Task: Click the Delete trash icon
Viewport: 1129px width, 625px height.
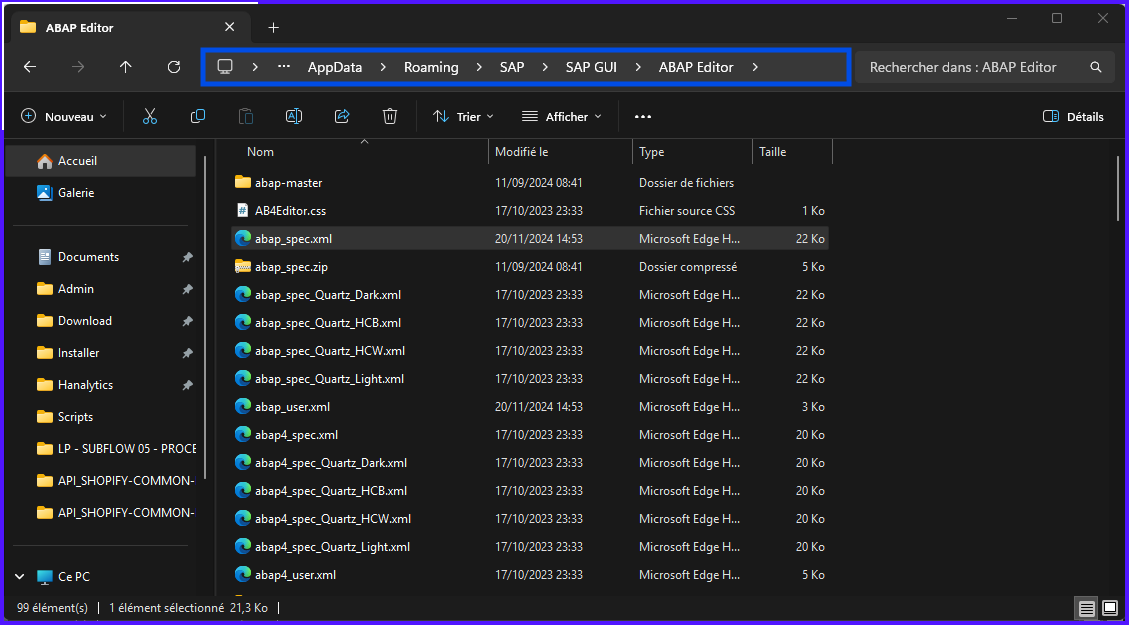Action: 390,117
